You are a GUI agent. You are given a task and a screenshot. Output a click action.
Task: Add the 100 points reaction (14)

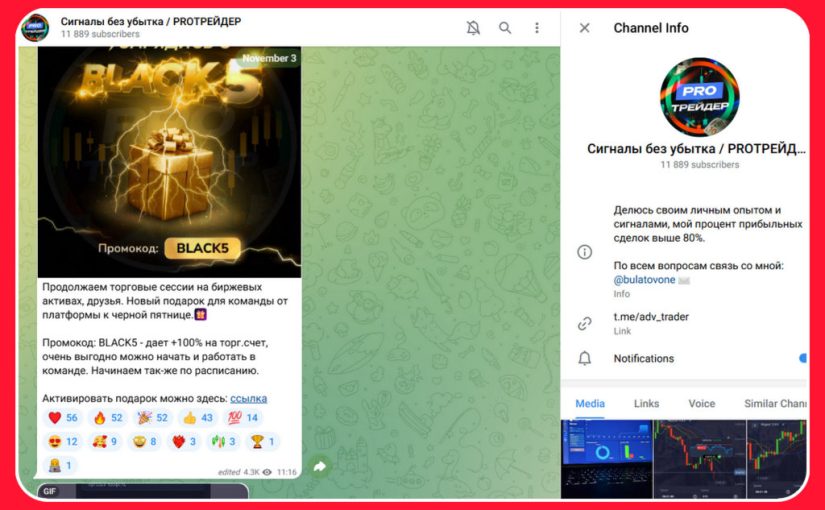tap(244, 418)
